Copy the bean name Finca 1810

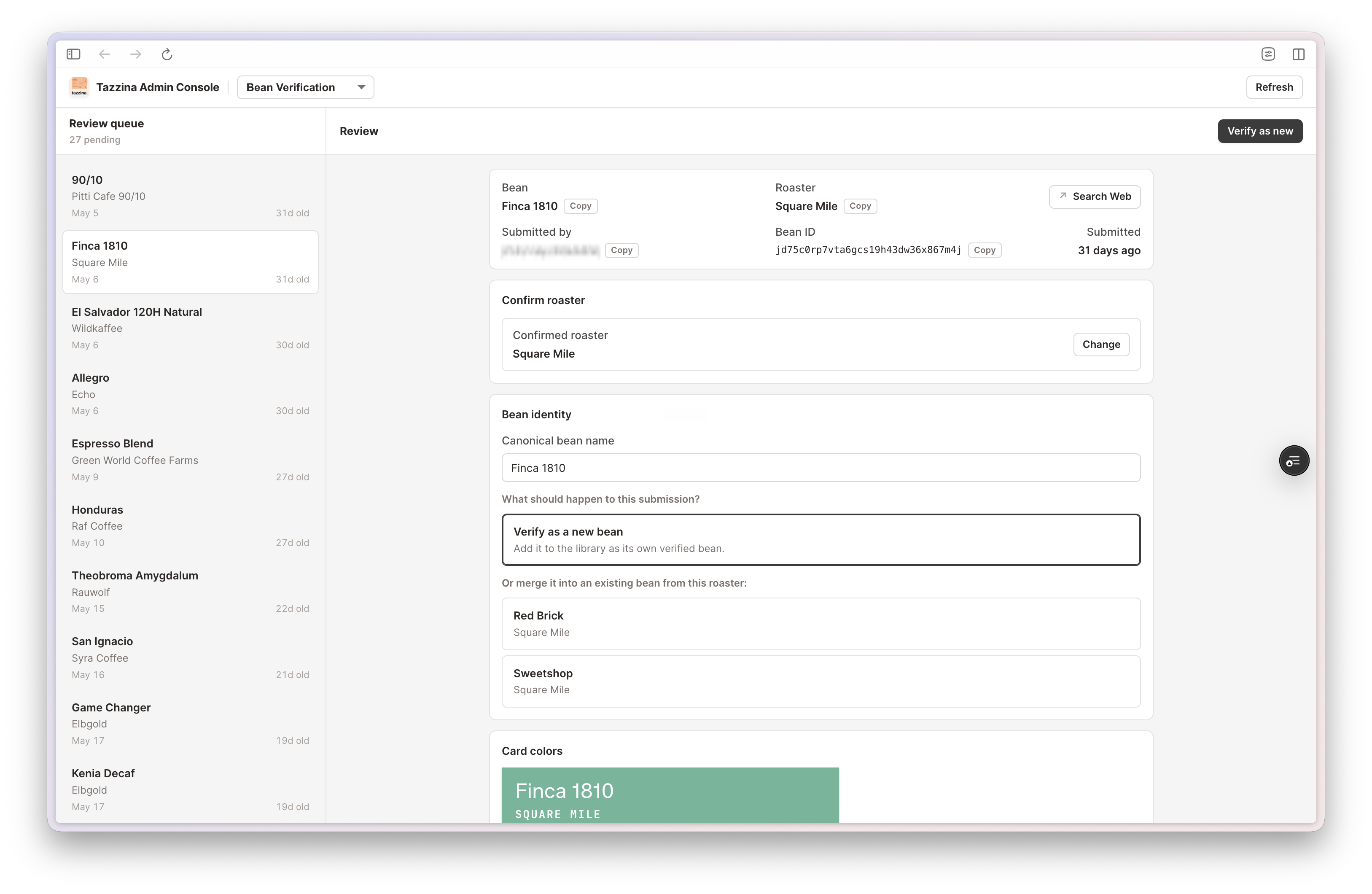580,206
